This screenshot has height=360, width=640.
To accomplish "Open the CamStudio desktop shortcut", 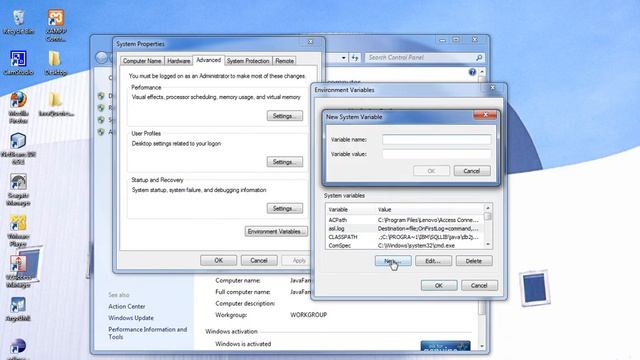I will click(18, 63).
